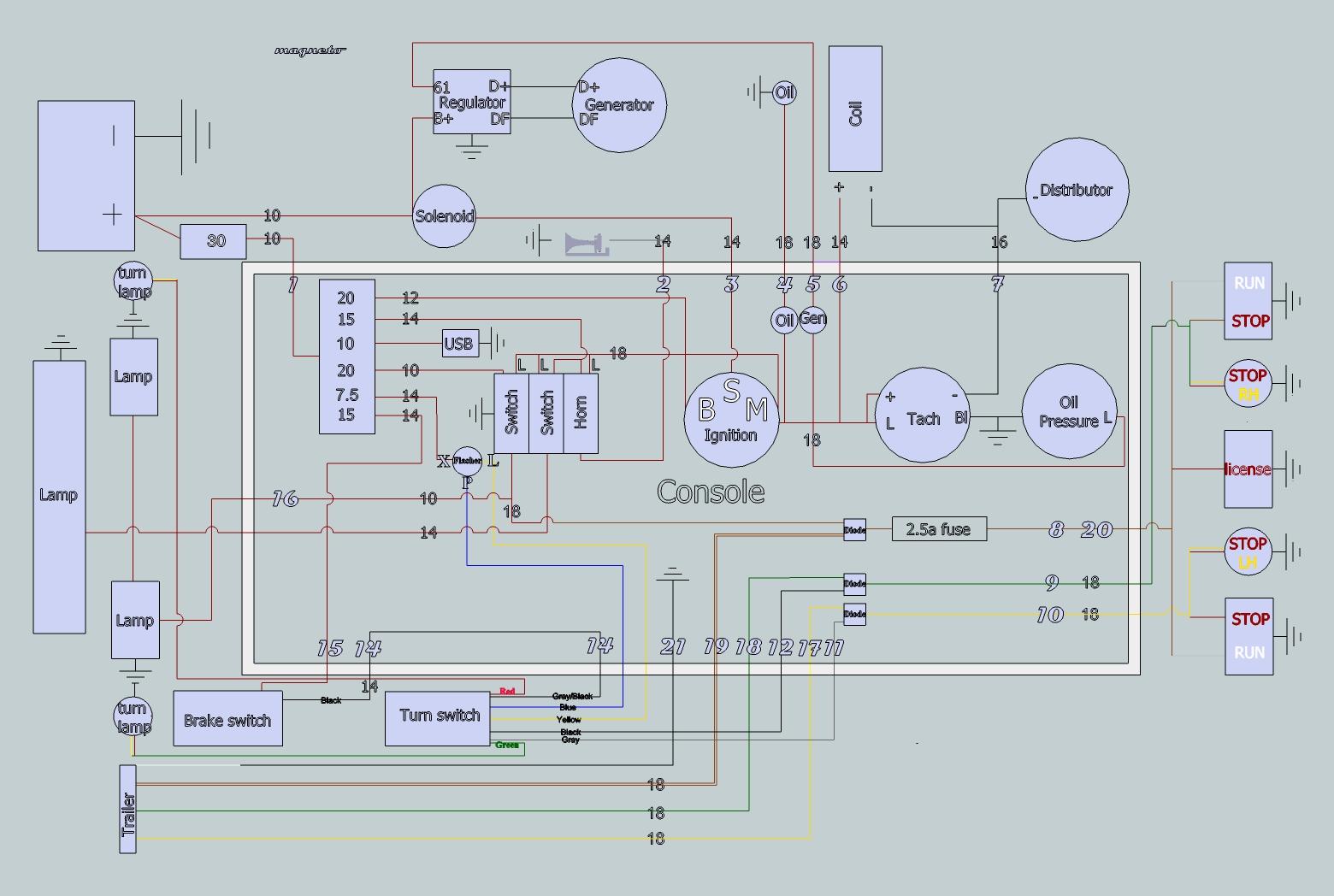This screenshot has height=896, width=1334.
Task: Click the battery plus terminal symbol
Action: pos(112,215)
